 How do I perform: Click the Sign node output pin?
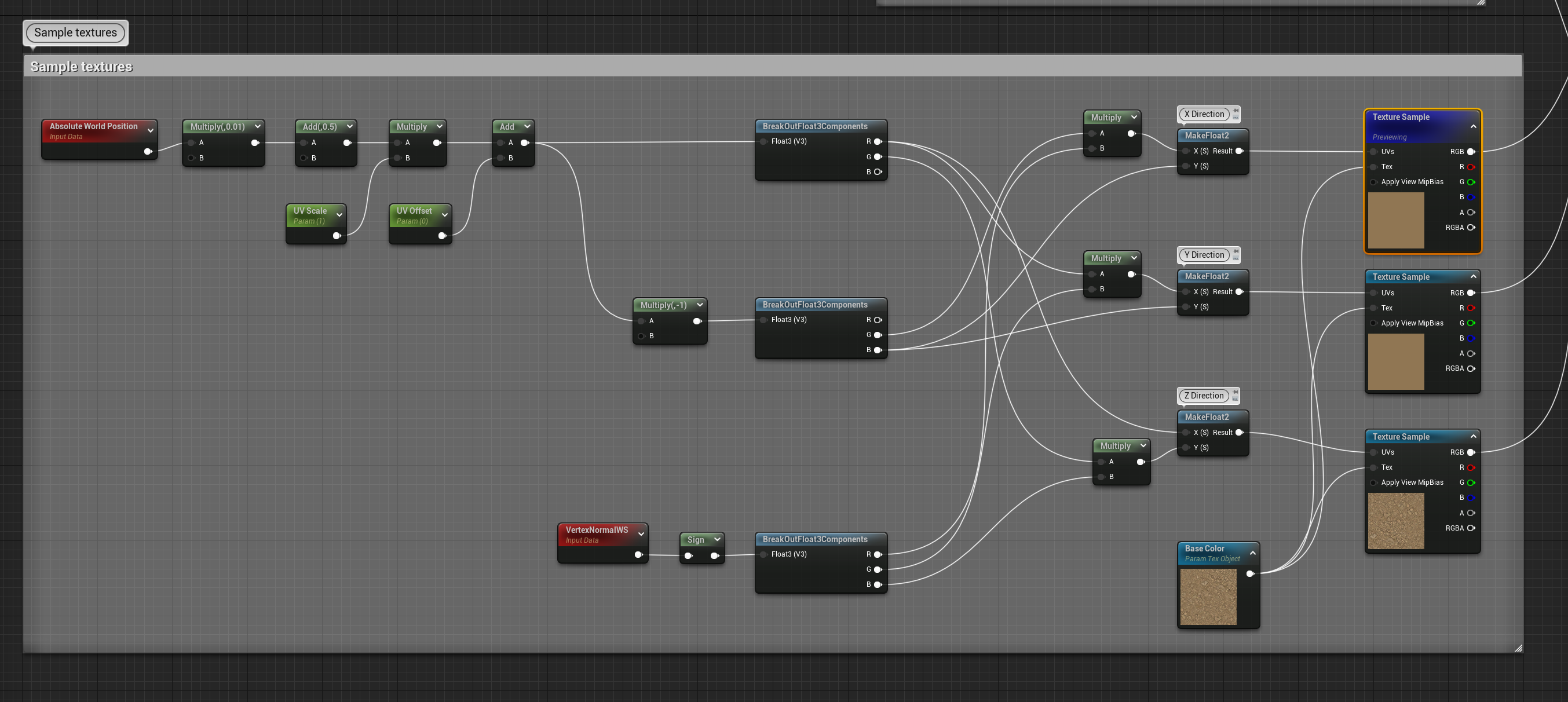[x=715, y=555]
